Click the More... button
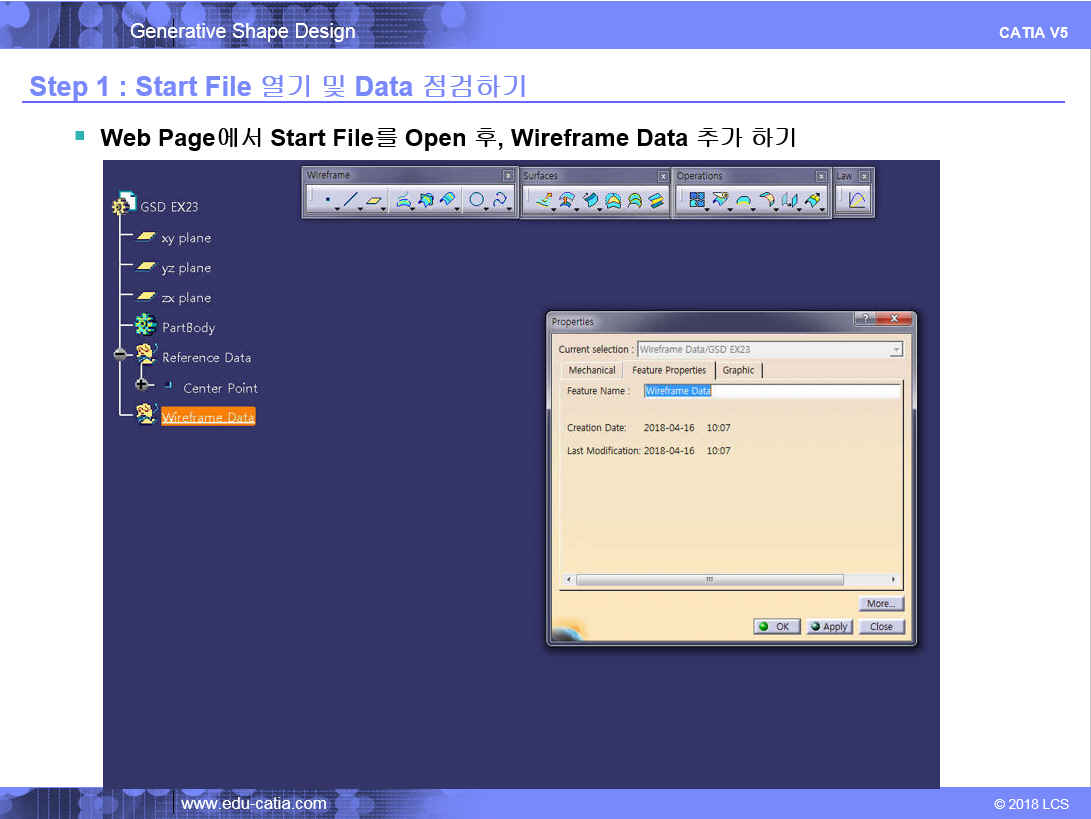Screen dimensions: 1091x819 (880, 604)
